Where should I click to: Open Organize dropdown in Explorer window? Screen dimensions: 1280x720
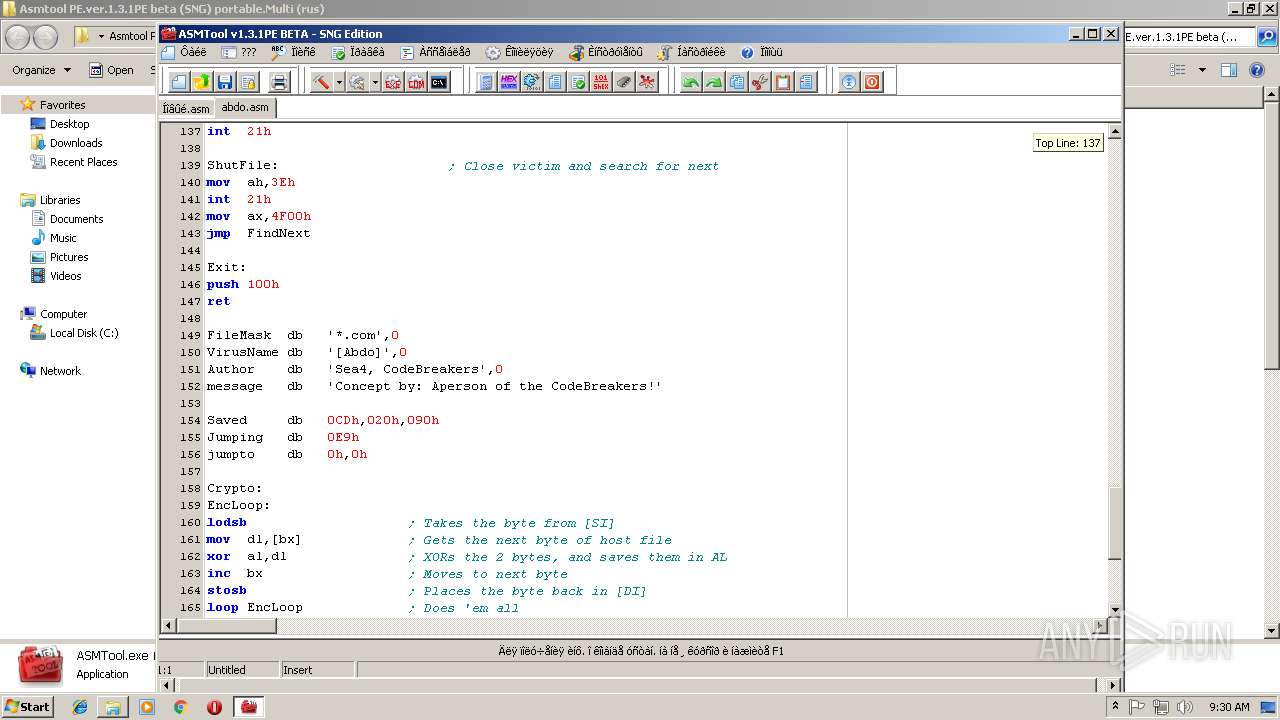pos(42,70)
